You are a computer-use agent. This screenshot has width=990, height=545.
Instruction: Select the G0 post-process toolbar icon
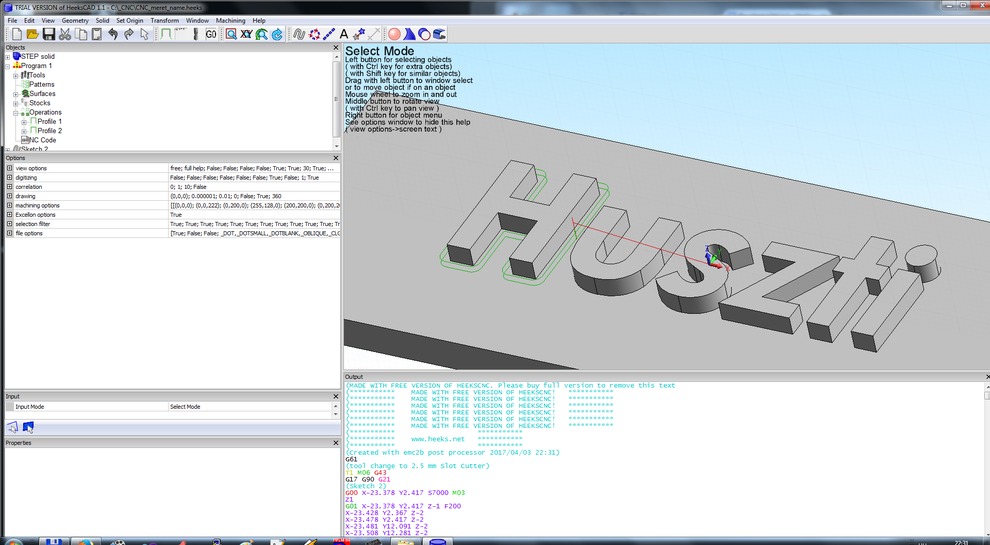pyautogui.click(x=211, y=34)
